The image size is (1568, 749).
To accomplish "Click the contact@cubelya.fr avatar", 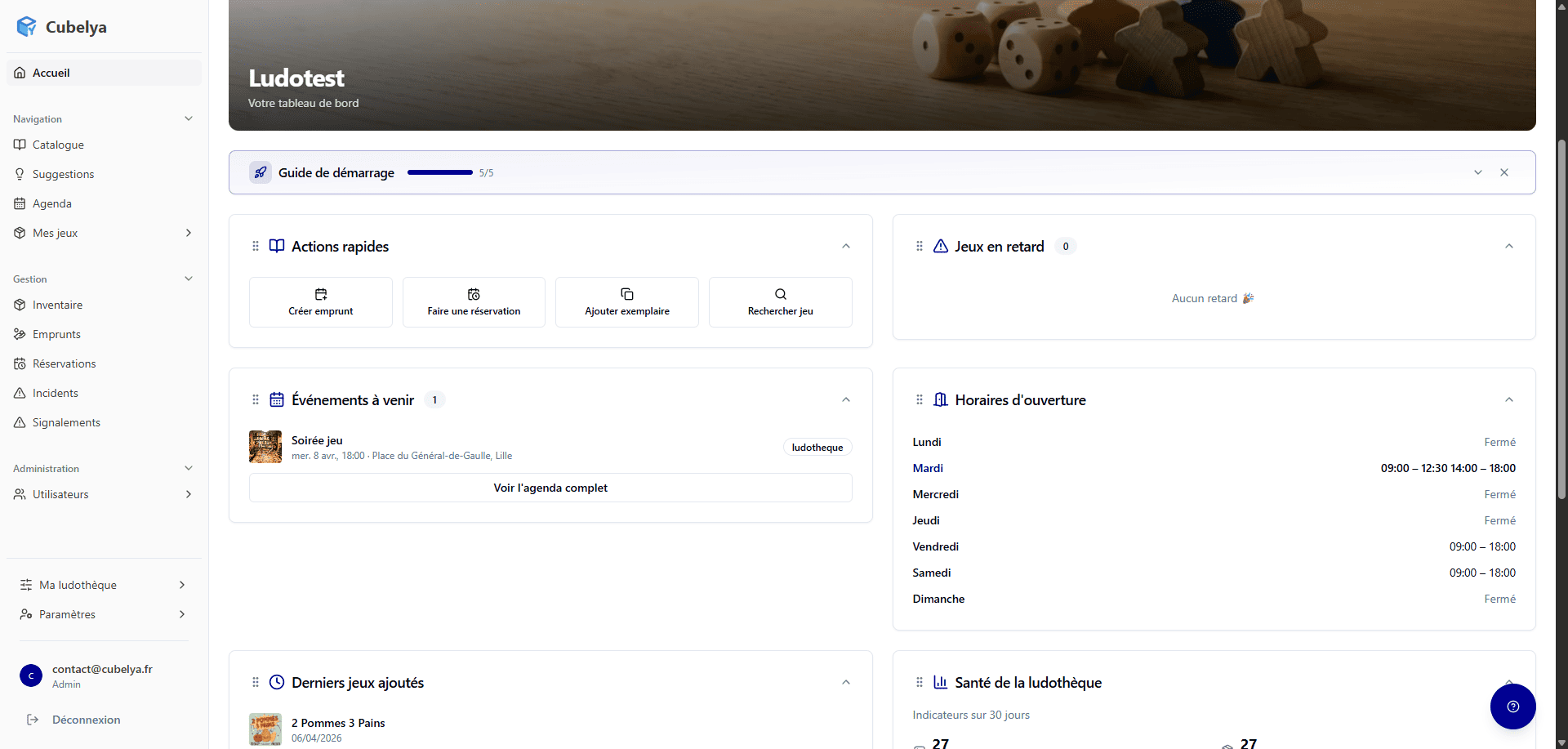I will coord(31,675).
